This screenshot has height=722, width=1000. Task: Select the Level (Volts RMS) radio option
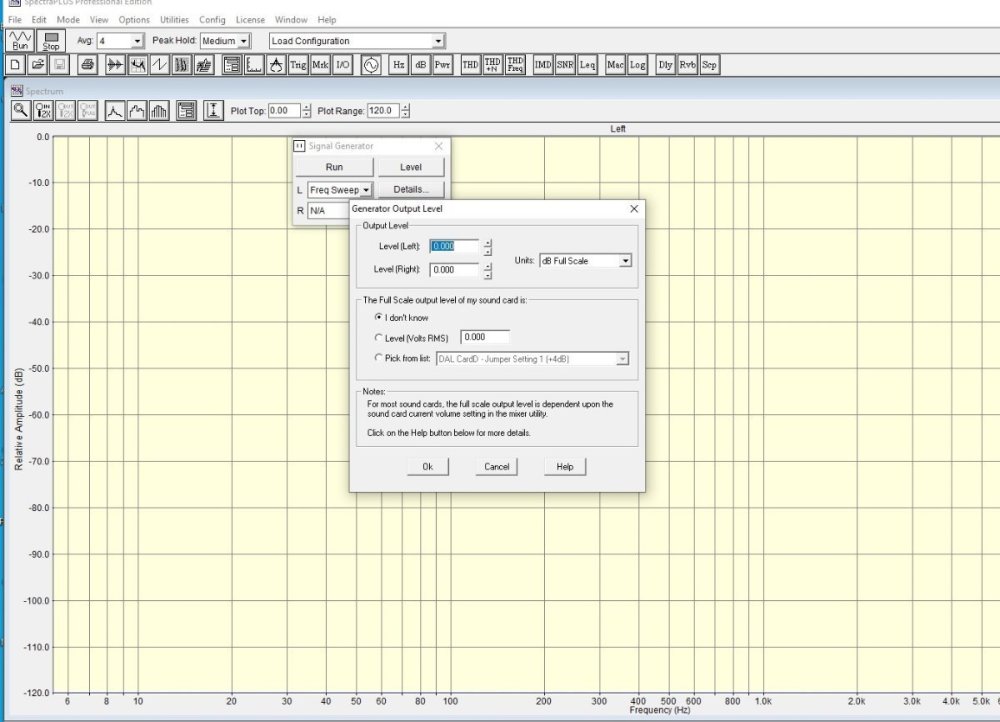coord(378,338)
